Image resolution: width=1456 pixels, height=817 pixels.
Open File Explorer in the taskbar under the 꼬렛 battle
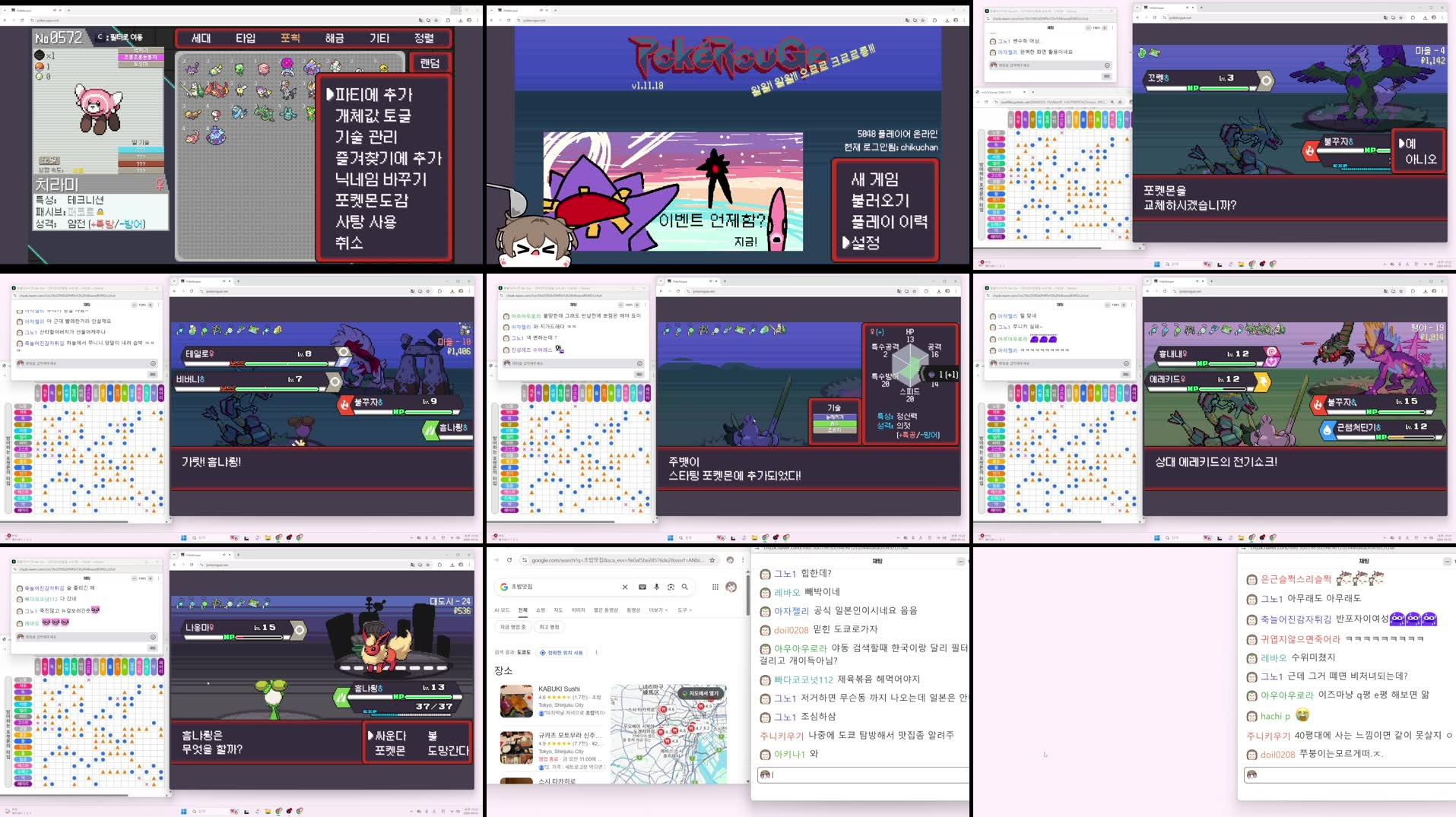(1241, 264)
